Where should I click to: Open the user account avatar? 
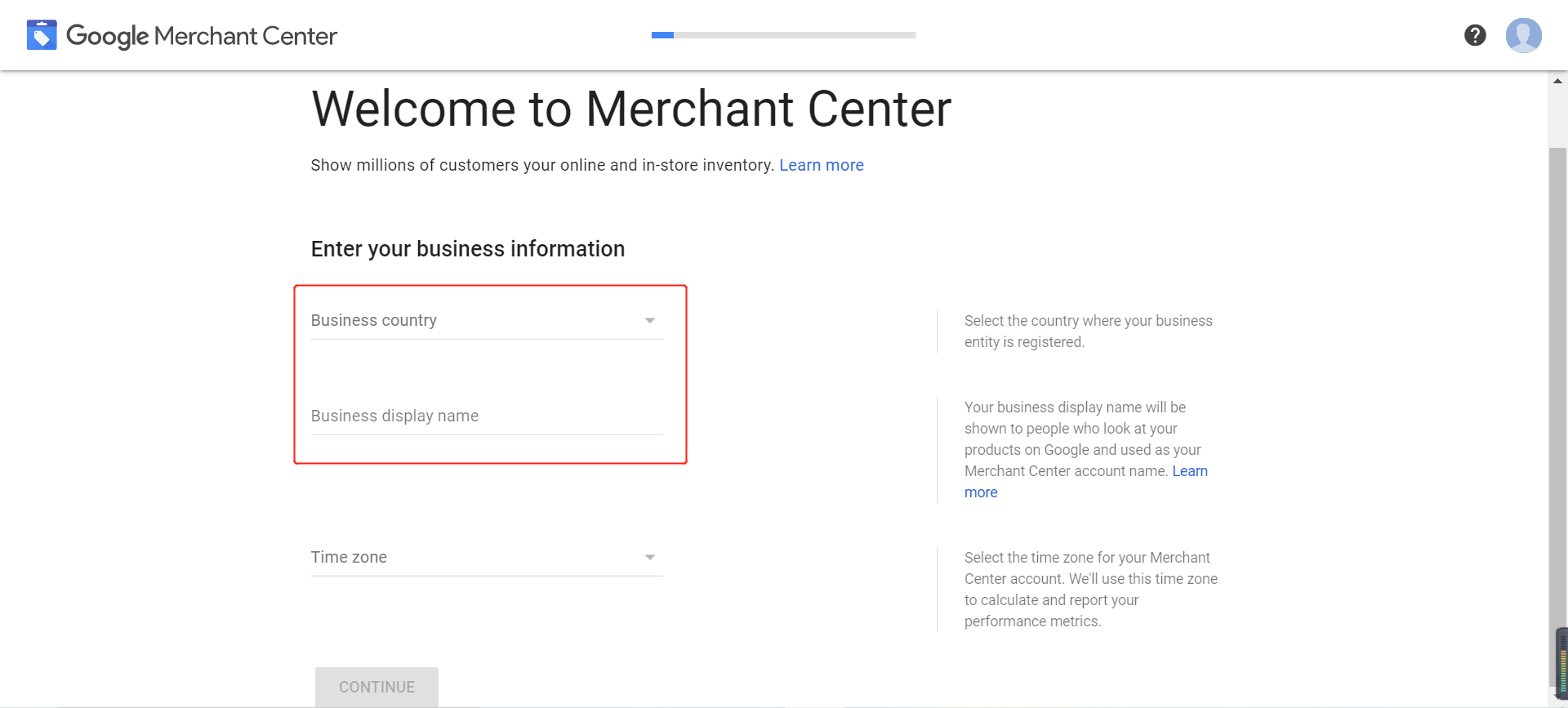tap(1524, 35)
